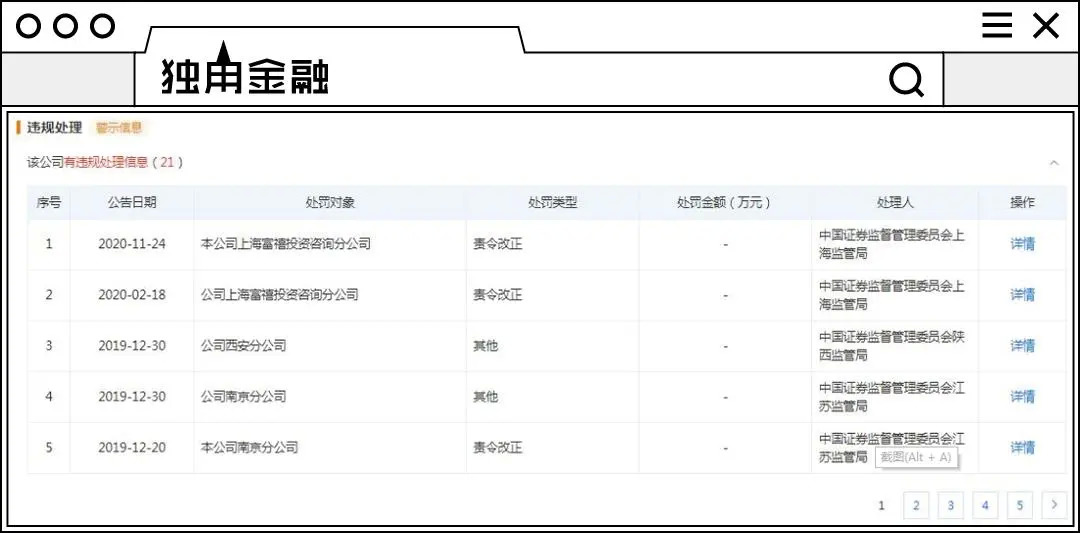Open the hamburger menu icon
The image size is (1080, 533).
[997, 25]
